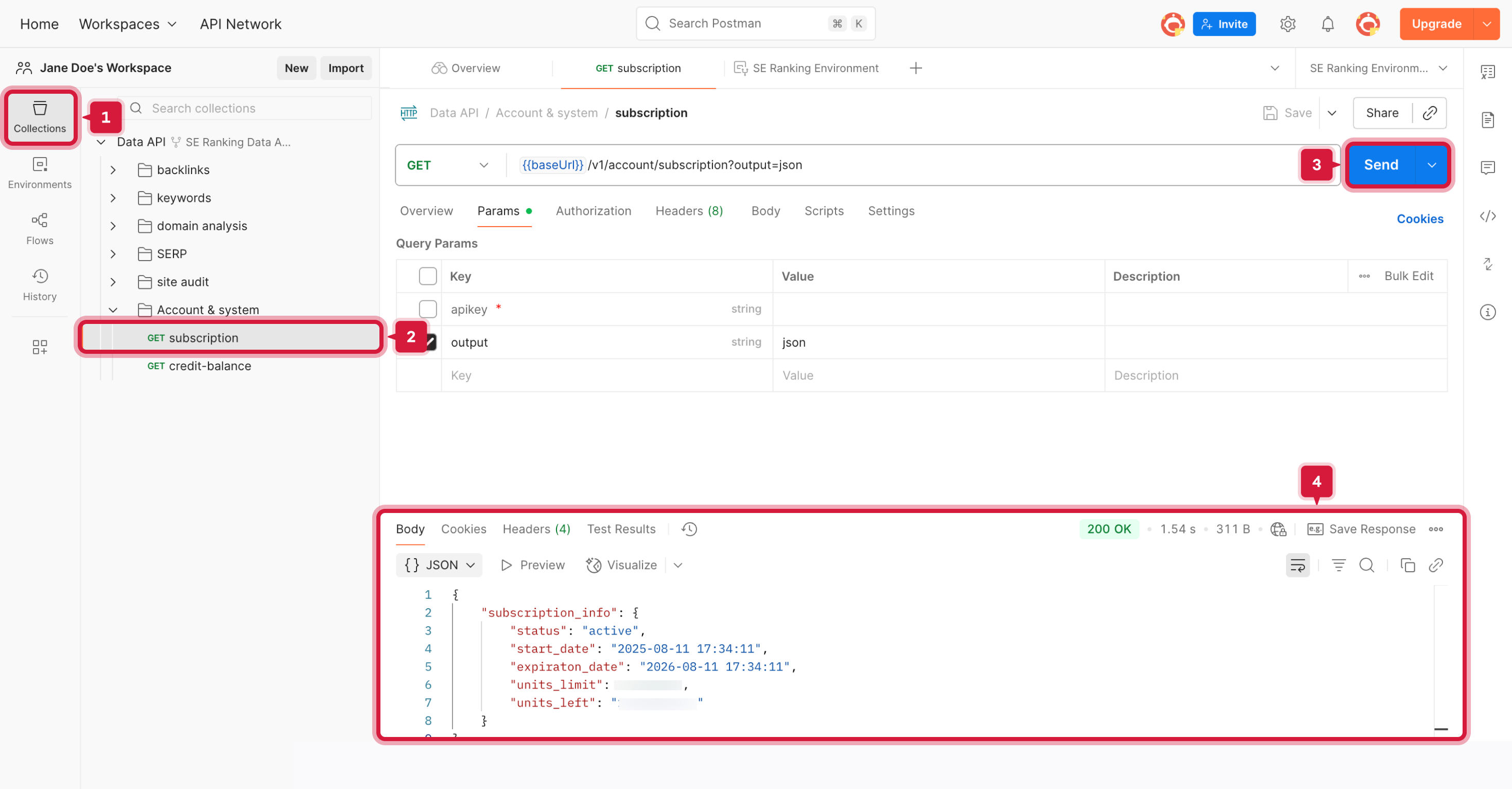Collapse the Account & system folder
This screenshot has width=1512, height=789.
click(x=113, y=310)
